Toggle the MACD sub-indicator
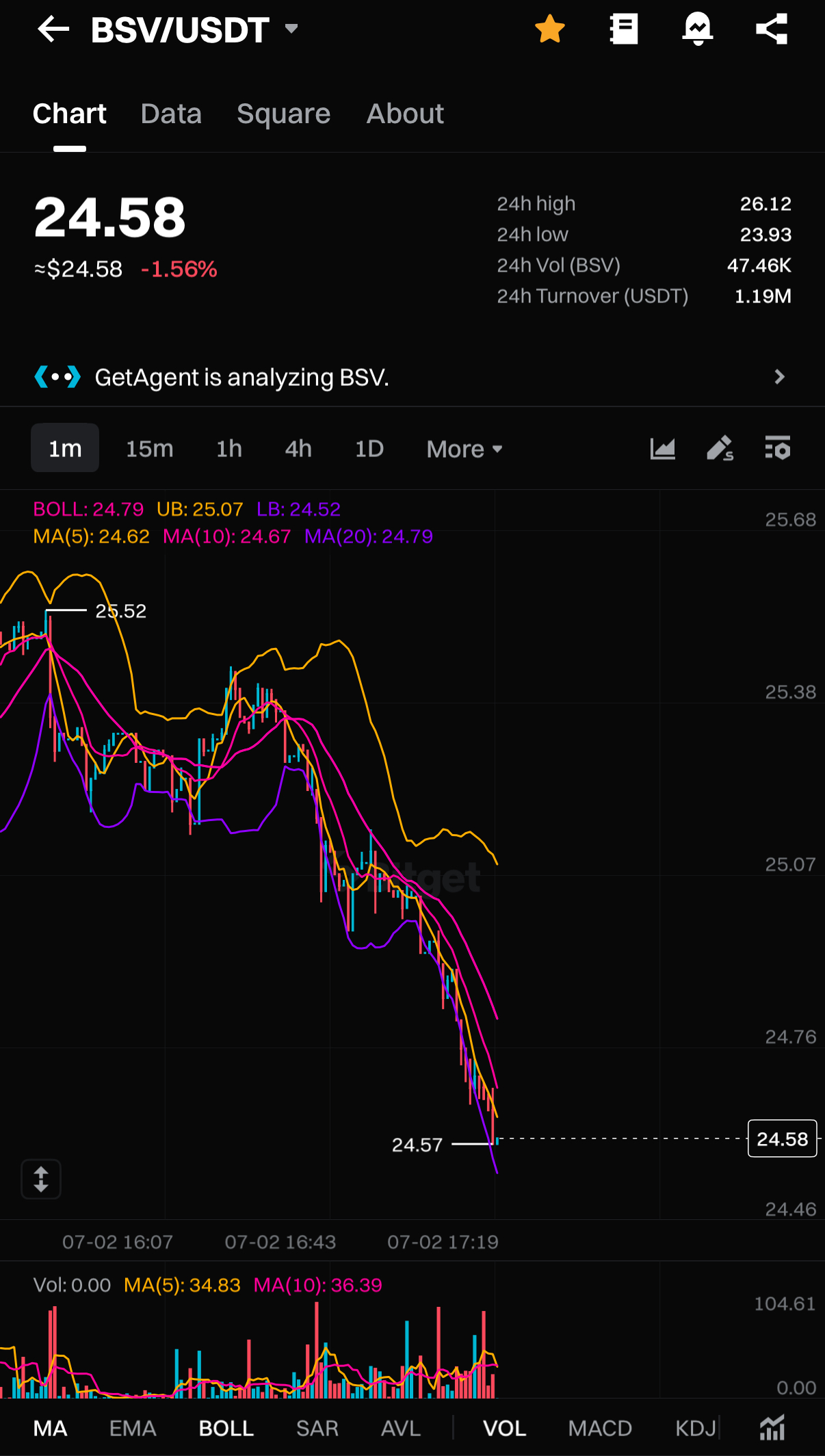Screen dimensions: 825x1456 click(x=600, y=1428)
